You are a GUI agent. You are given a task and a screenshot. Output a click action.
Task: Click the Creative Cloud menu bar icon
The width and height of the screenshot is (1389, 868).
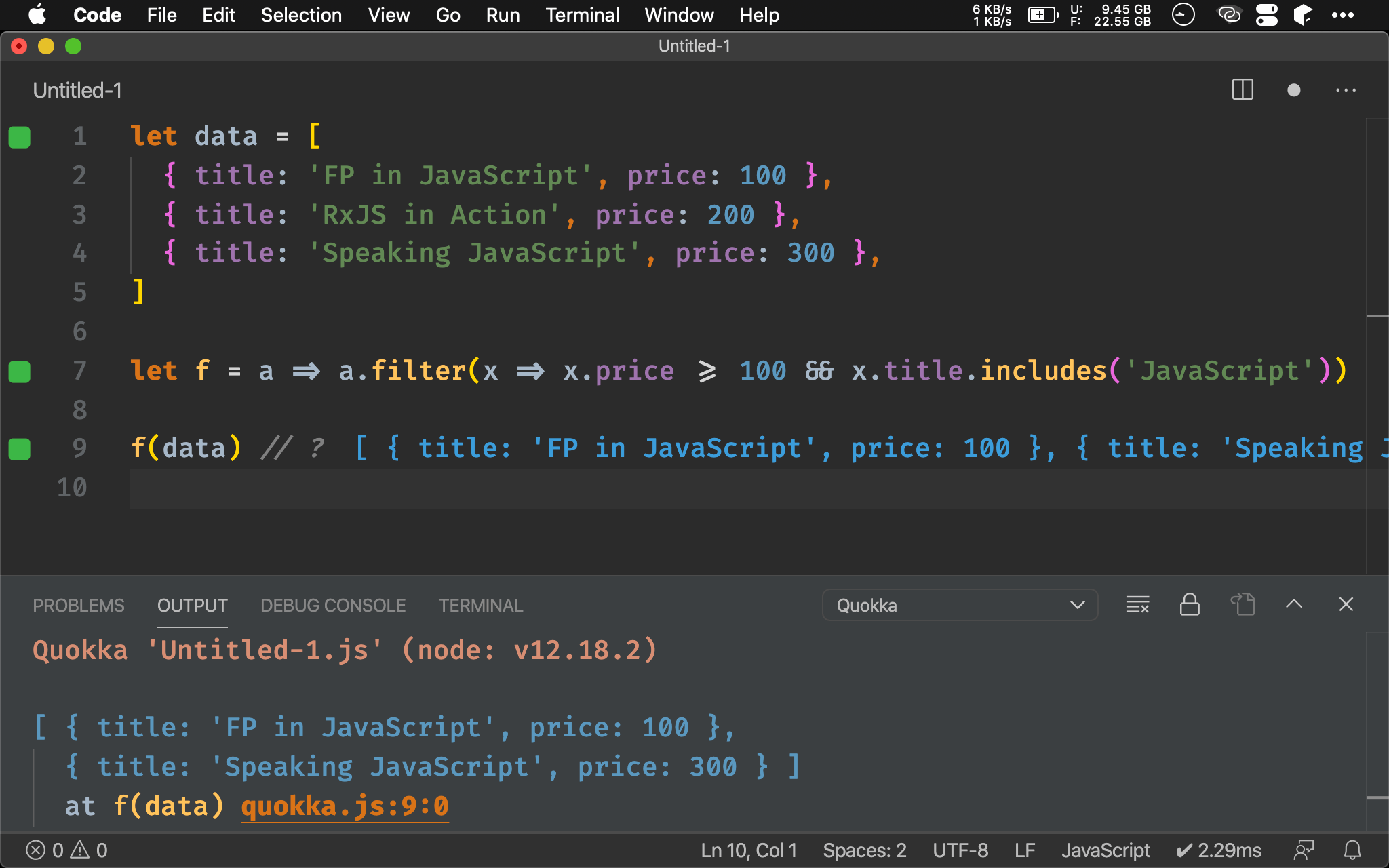click(x=1230, y=15)
